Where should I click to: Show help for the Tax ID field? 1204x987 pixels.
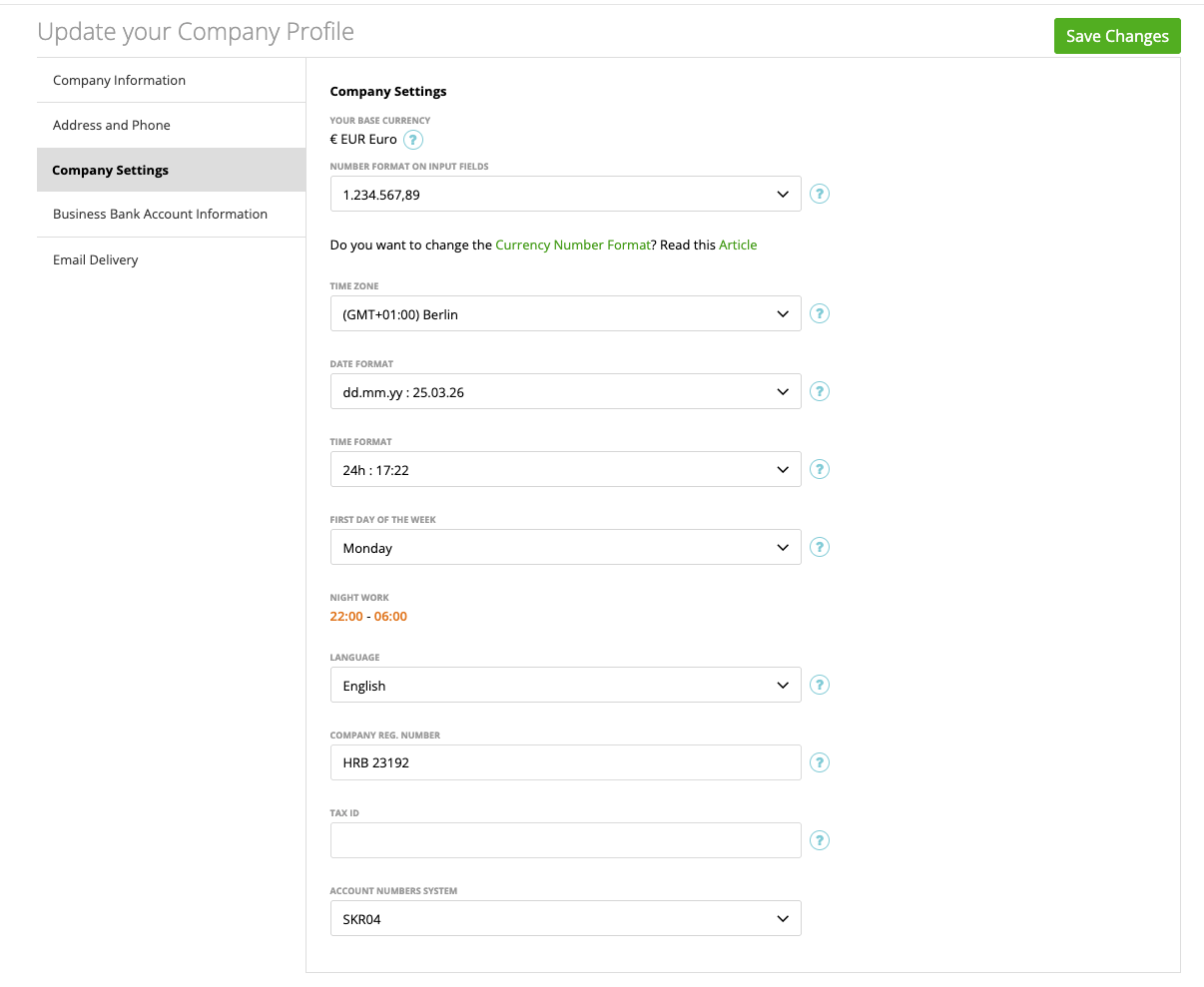tap(819, 840)
